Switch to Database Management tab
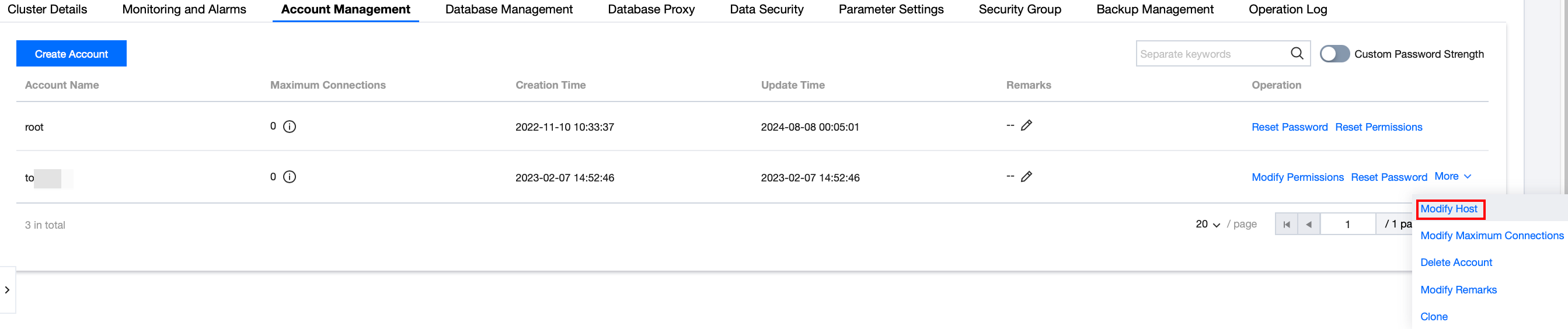 pyautogui.click(x=509, y=10)
